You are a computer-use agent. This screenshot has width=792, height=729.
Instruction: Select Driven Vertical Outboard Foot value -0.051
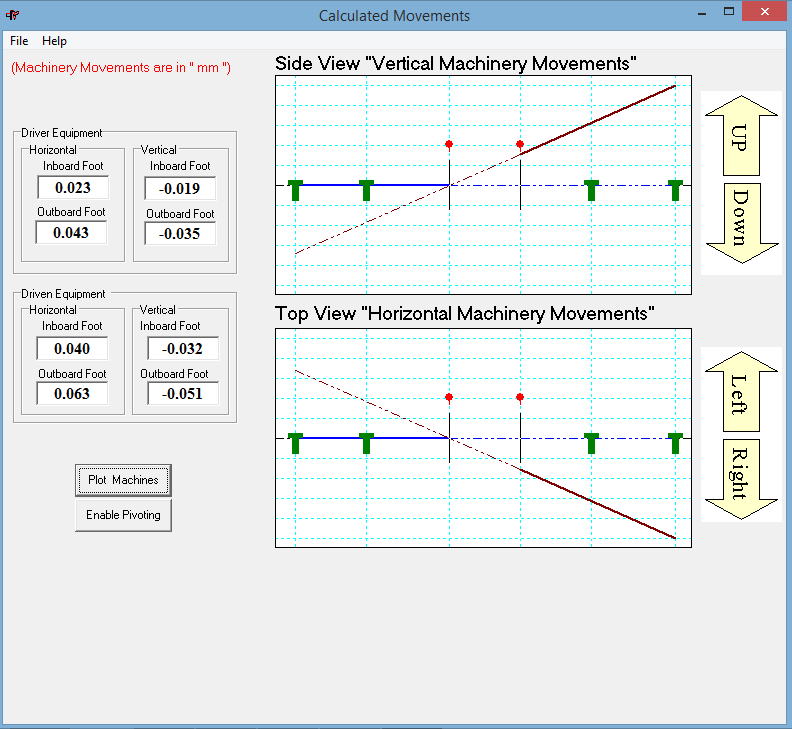tap(183, 394)
